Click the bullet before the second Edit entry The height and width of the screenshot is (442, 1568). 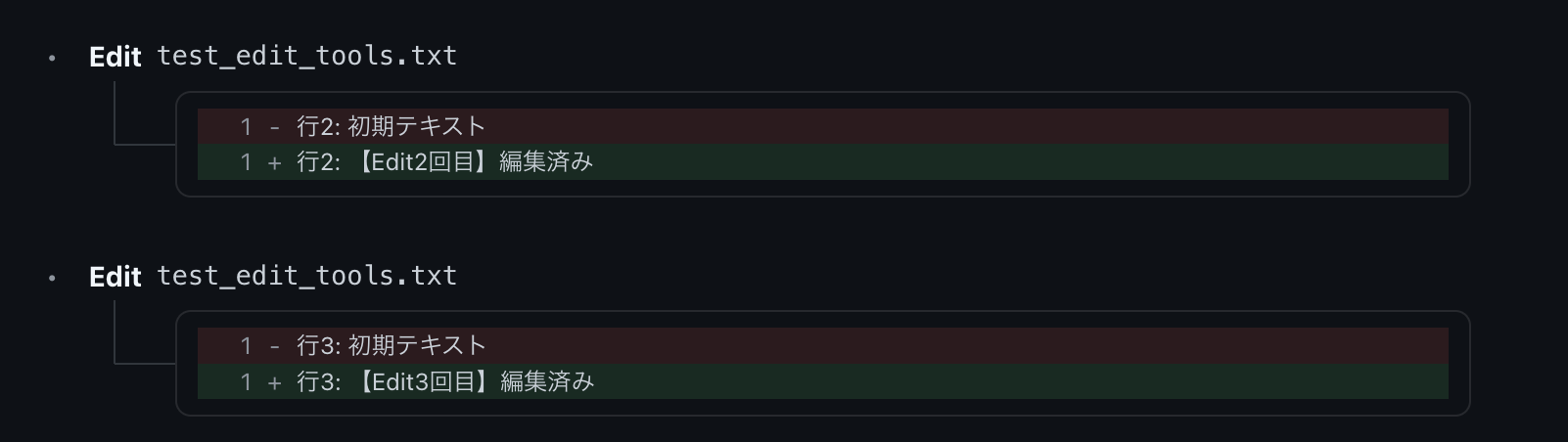52,279
